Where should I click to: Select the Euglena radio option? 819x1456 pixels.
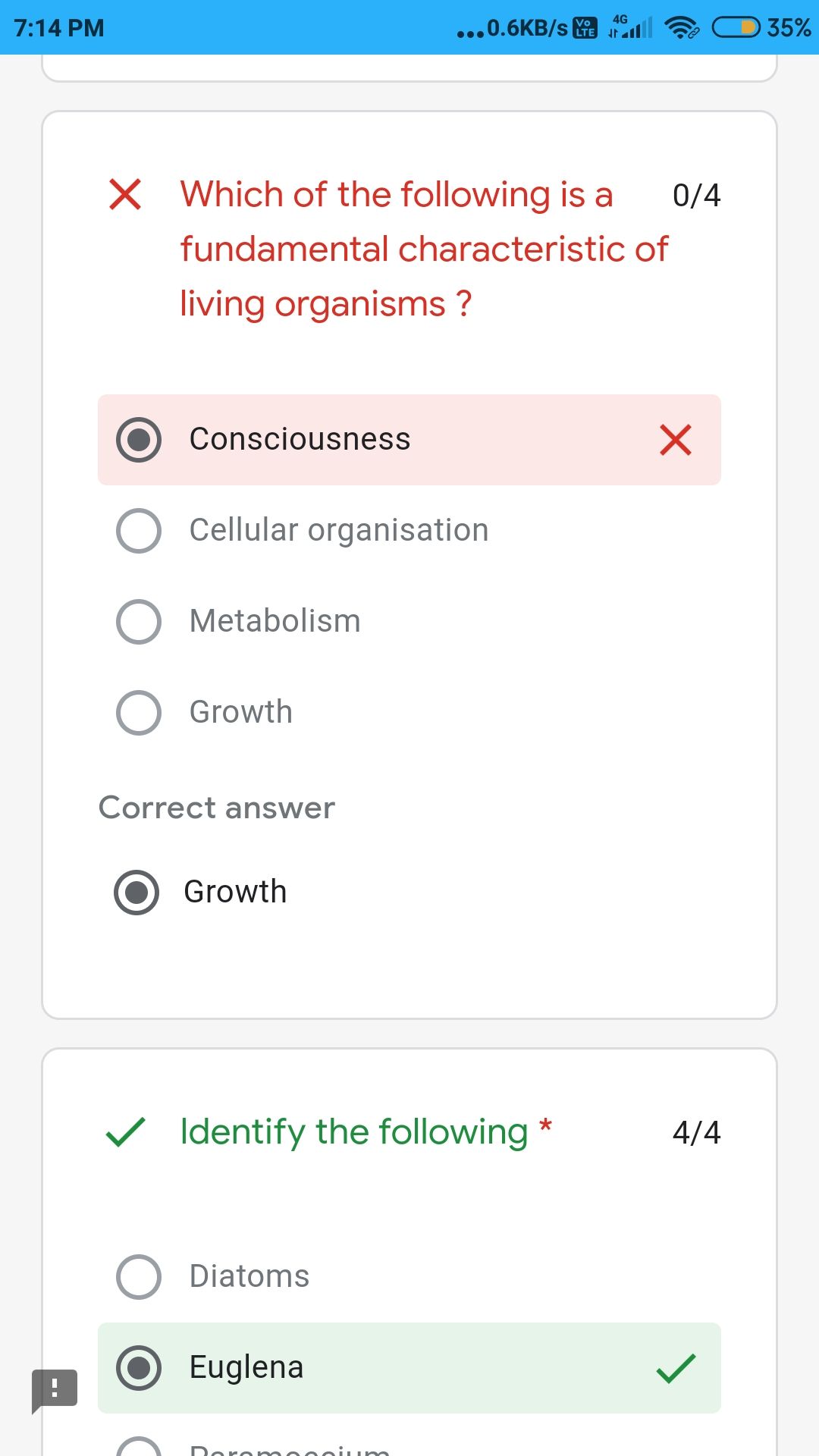tap(409, 1368)
